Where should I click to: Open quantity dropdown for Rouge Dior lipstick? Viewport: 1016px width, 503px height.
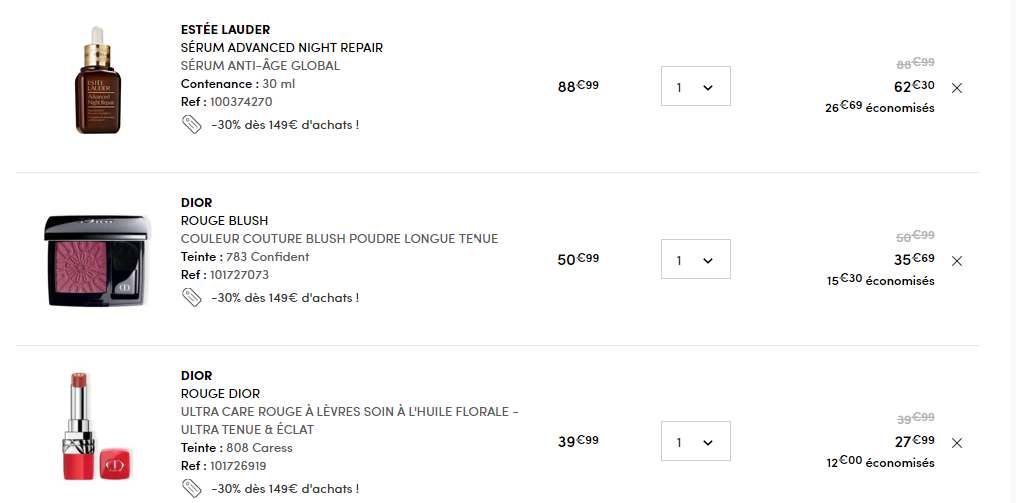pyautogui.click(x=695, y=442)
